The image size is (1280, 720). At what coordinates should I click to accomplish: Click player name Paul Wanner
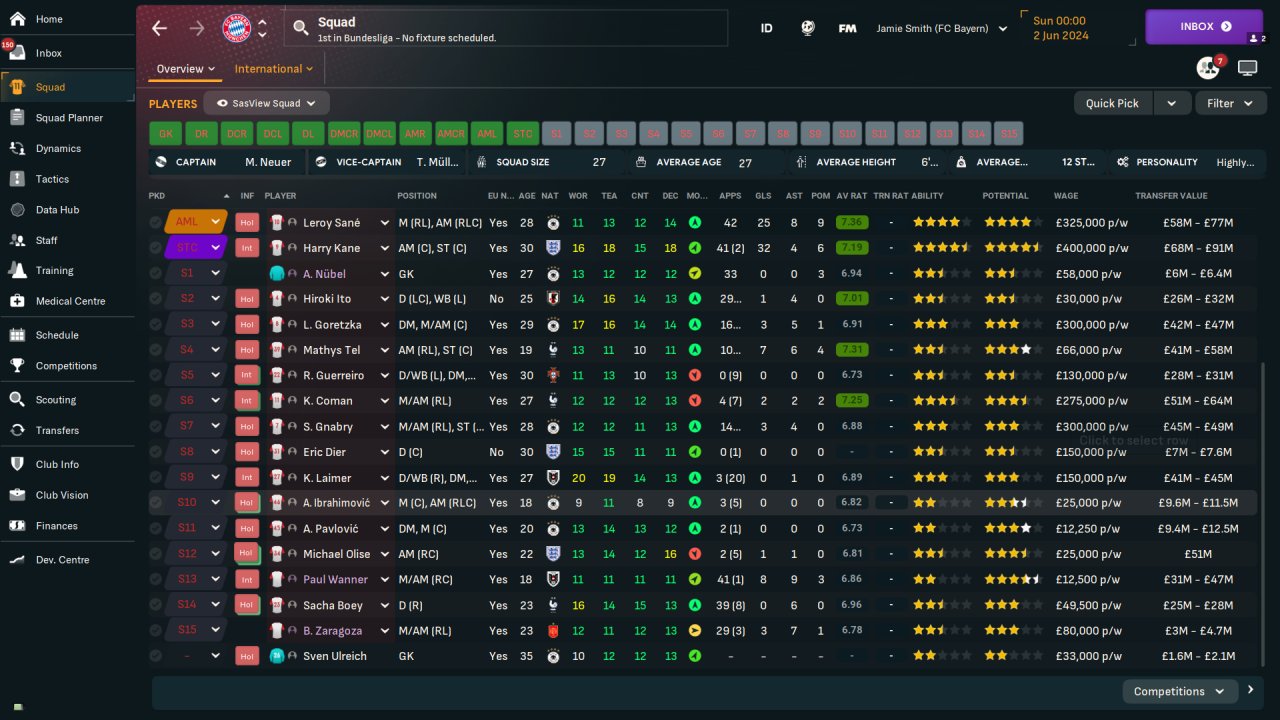(335, 580)
